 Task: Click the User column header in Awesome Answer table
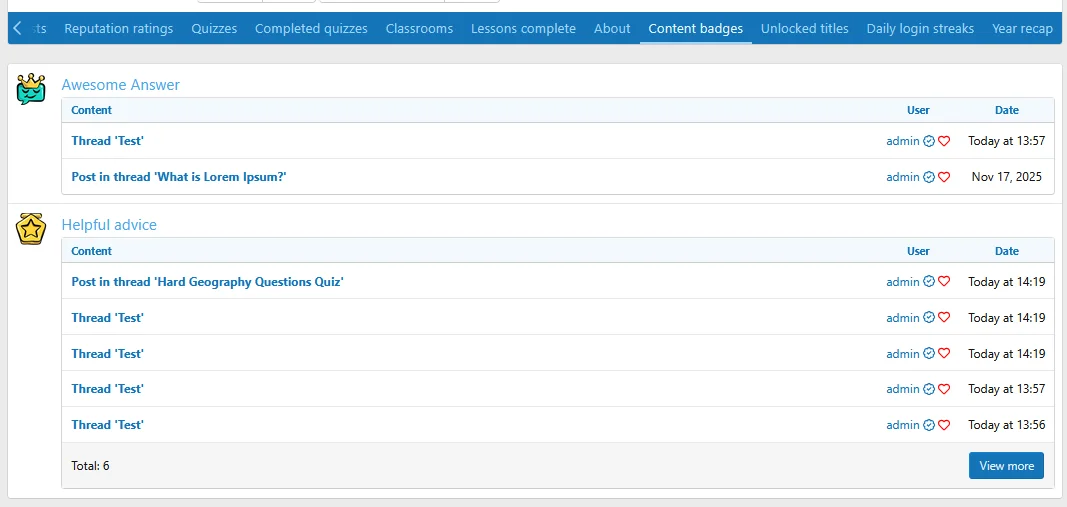click(918, 110)
